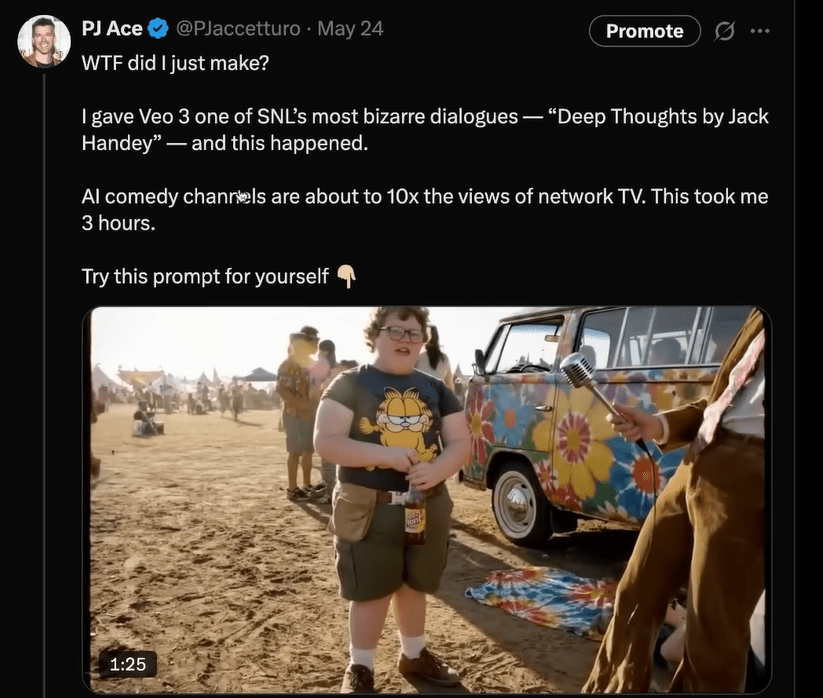The width and height of the screenshot is (823, 698).
Task: Click "Try this prompt for yourself" text
Action: click(205, 276)
